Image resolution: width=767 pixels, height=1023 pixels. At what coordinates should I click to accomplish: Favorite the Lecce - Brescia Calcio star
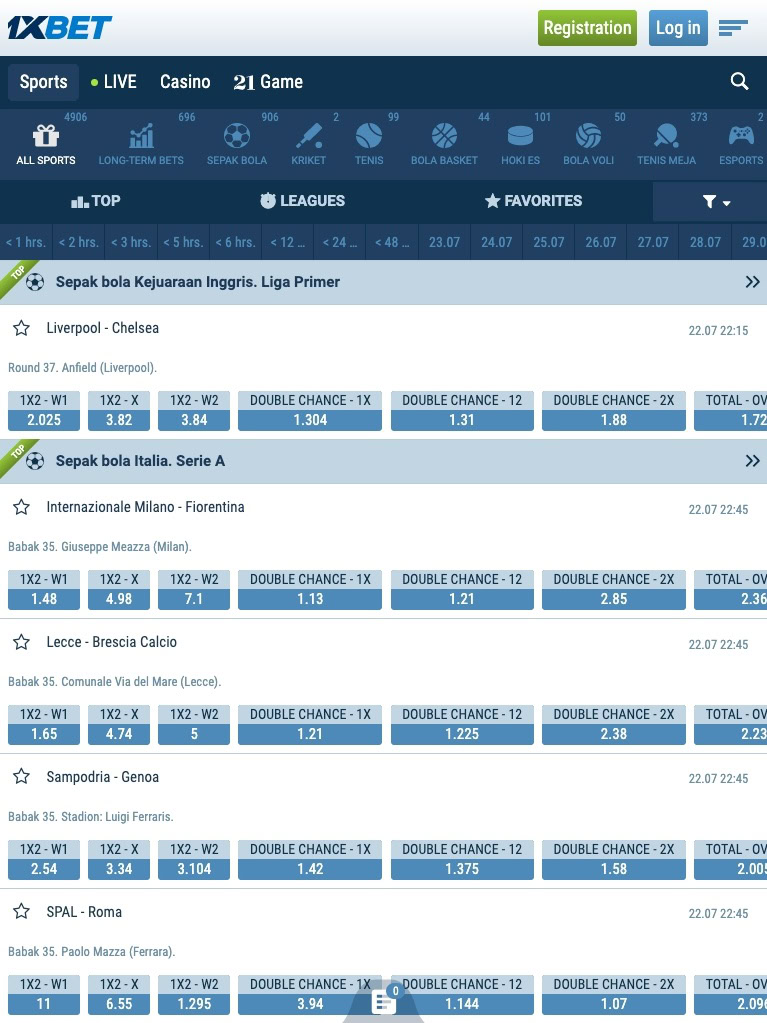tap(22, 642)
